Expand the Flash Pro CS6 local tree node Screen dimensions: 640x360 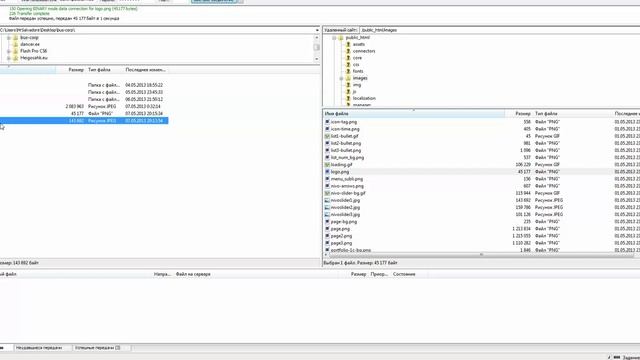(9, 51)
